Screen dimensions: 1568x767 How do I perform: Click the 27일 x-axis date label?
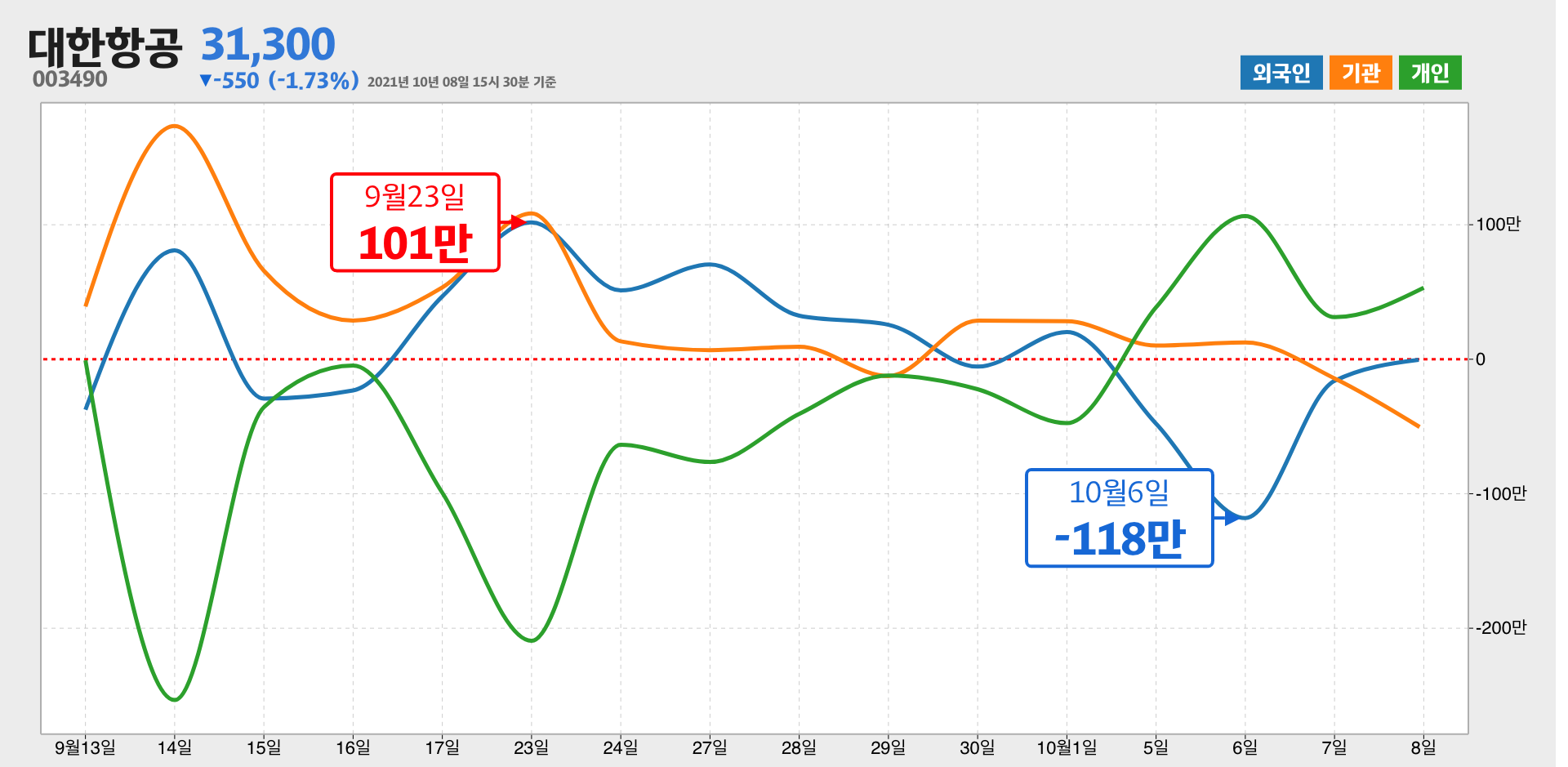click(710, 747)
